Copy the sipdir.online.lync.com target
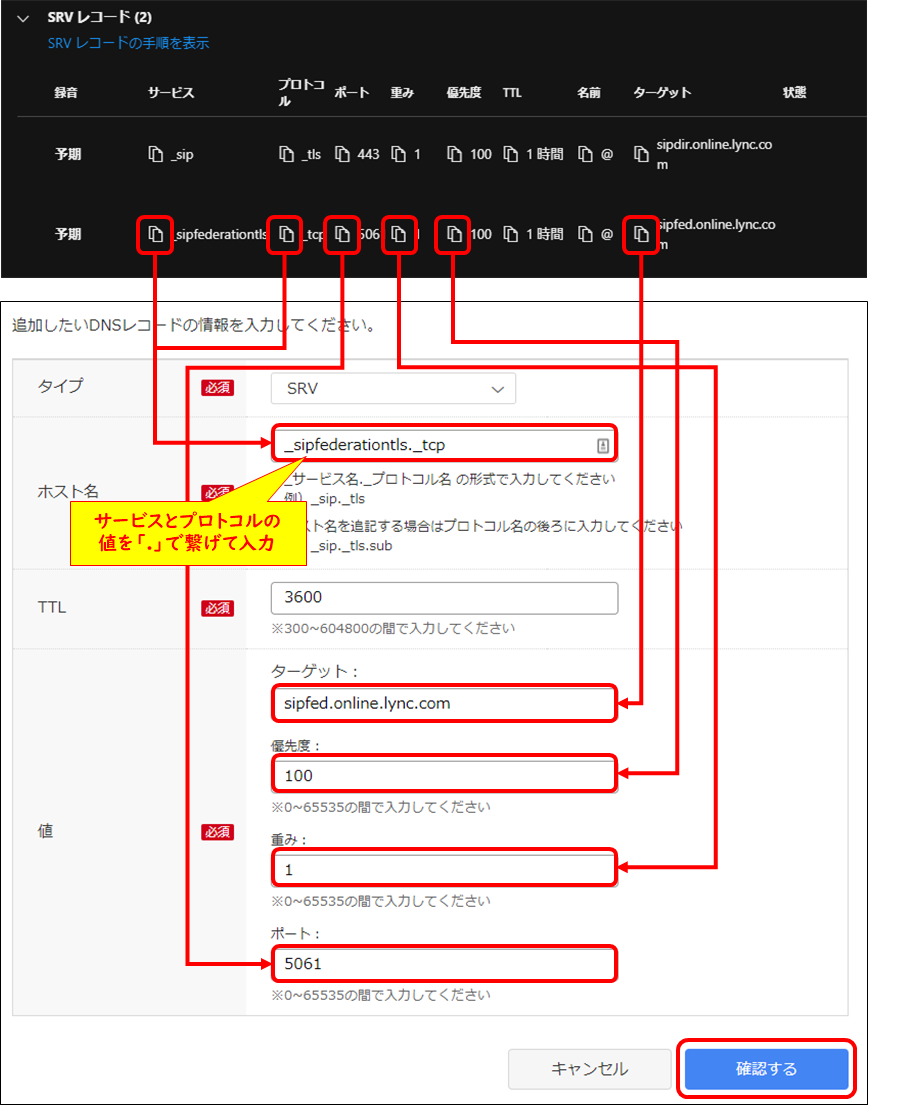This screenshot has height=1105, width=904. tap(642, 153)
